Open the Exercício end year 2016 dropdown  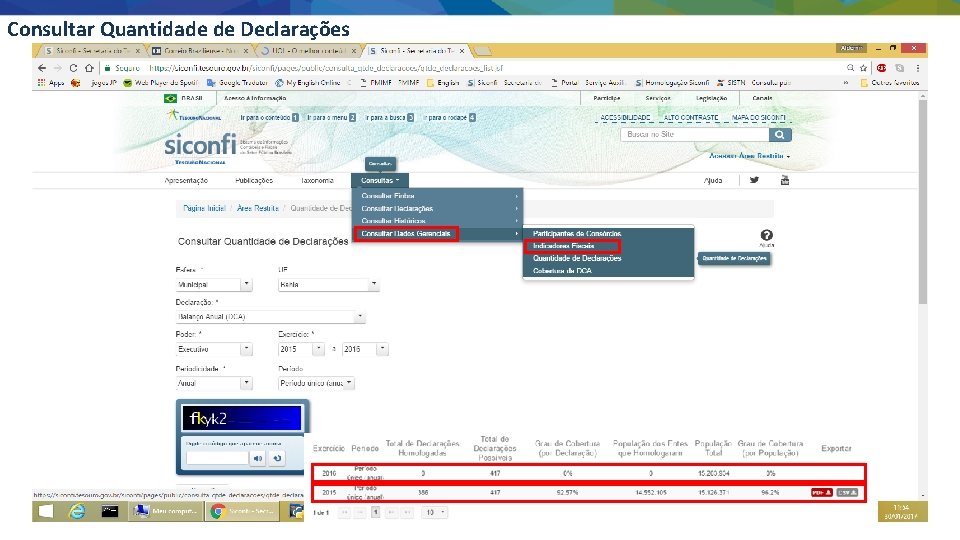coord(365,349)
